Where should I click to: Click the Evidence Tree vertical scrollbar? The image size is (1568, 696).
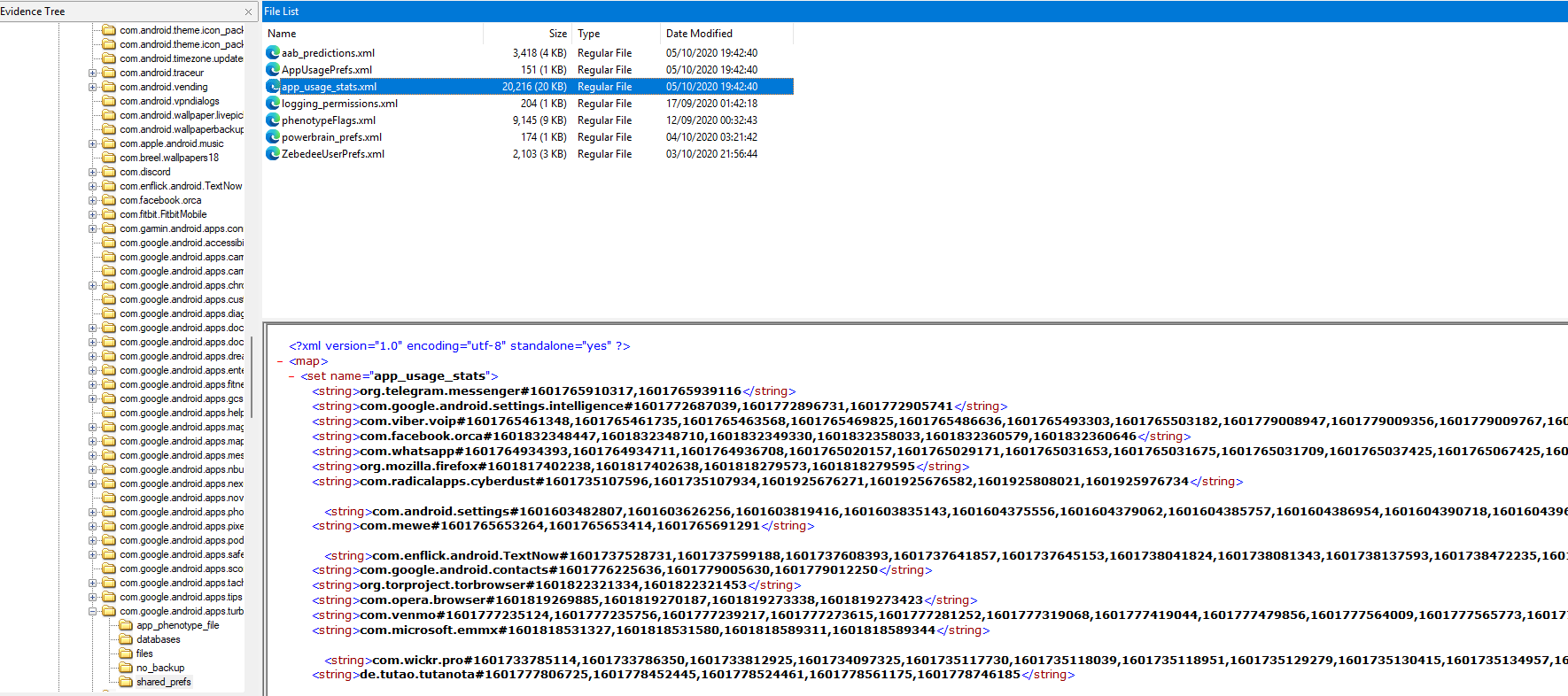[x=252, y=376]
